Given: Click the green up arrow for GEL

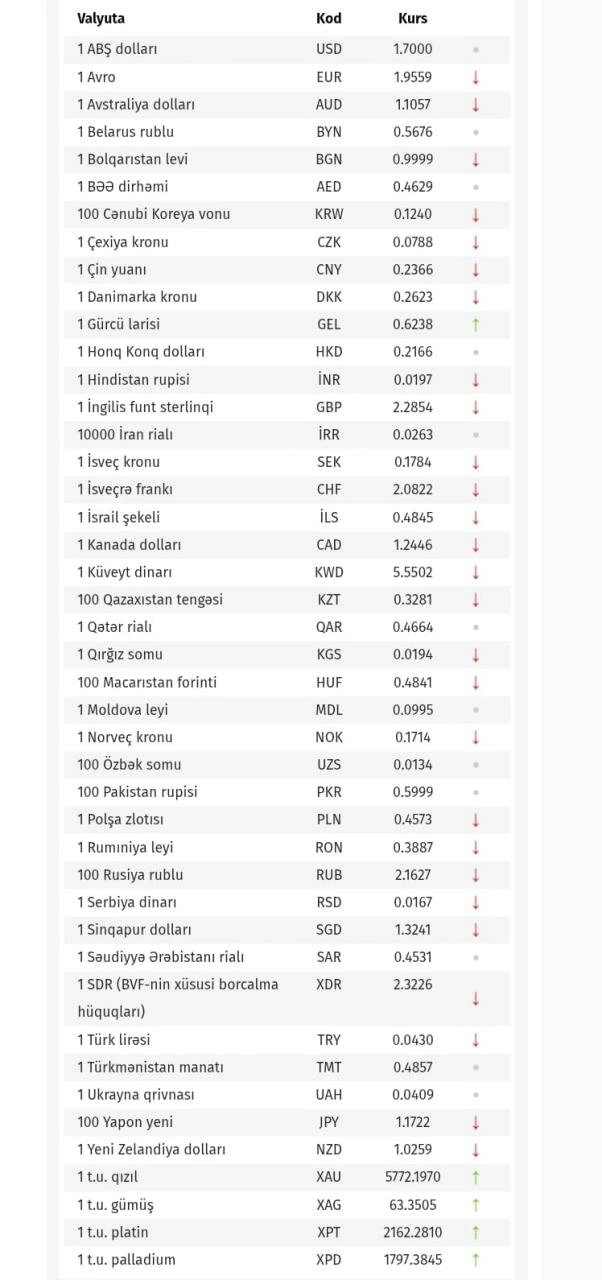Looking at the screenshot, I should (476, 324).
